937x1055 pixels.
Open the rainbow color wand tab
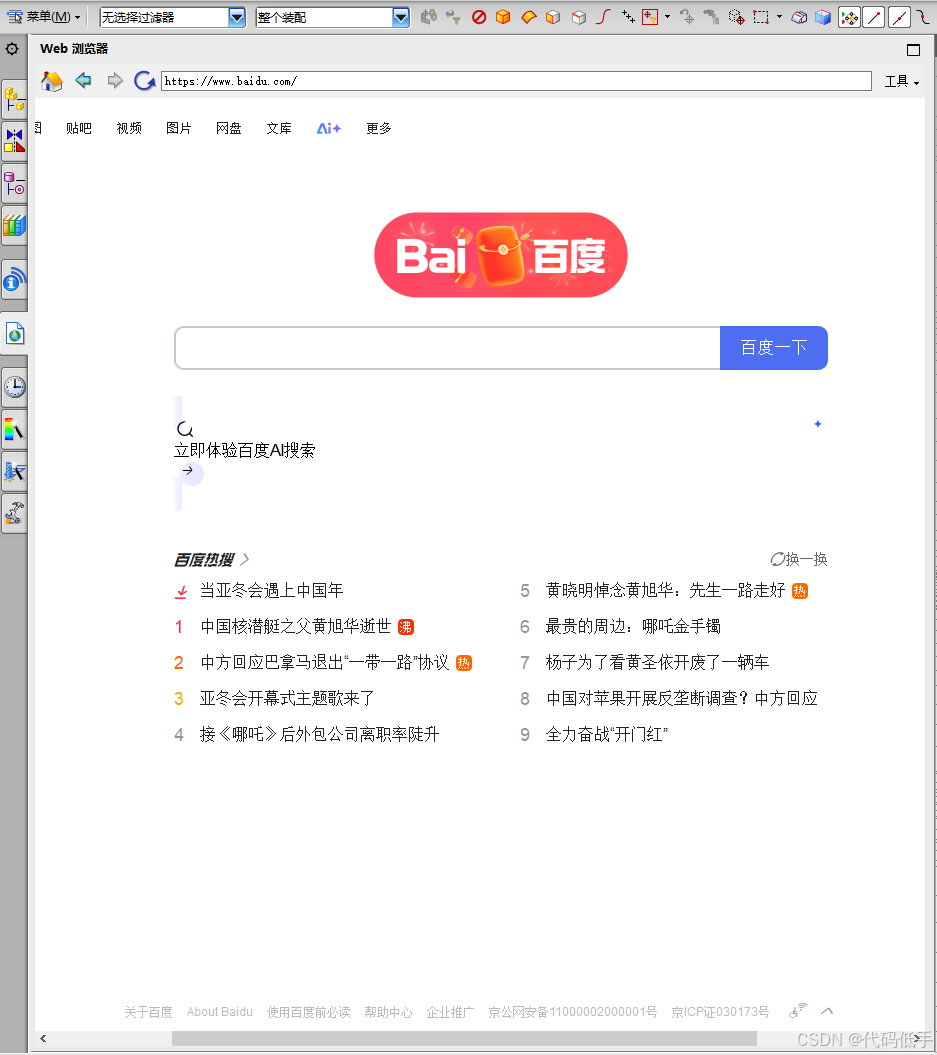click(x=15, y=429)
